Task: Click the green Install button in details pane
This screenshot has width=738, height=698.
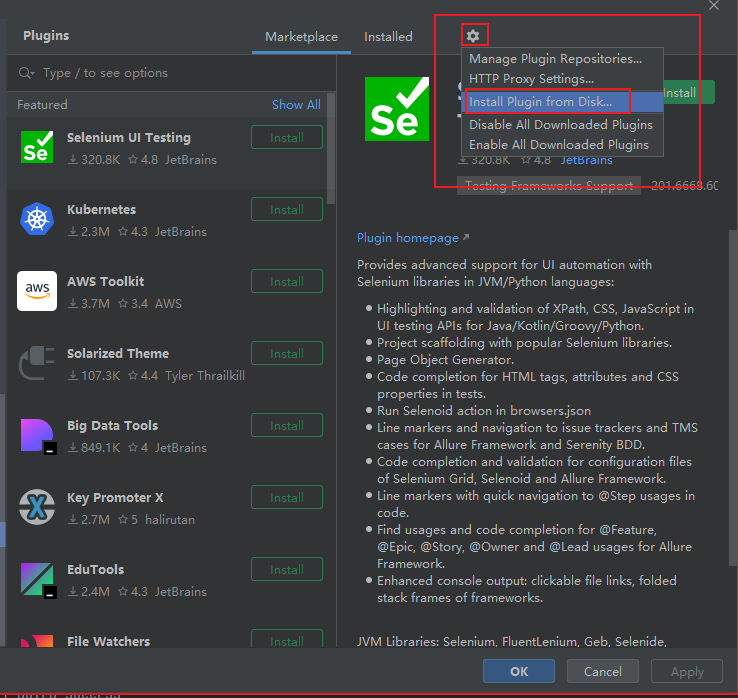Action: click(x=689, y=93)
